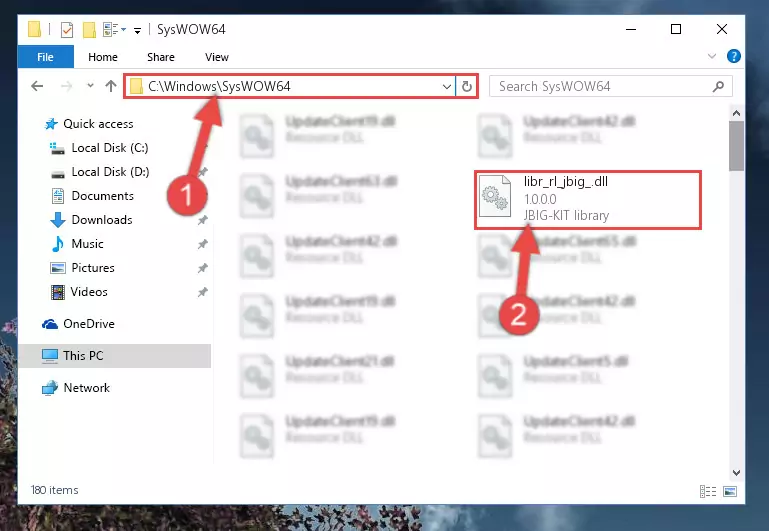
Task: Select OneDrive in the navigation pane
Action: [x=89, y=324]
